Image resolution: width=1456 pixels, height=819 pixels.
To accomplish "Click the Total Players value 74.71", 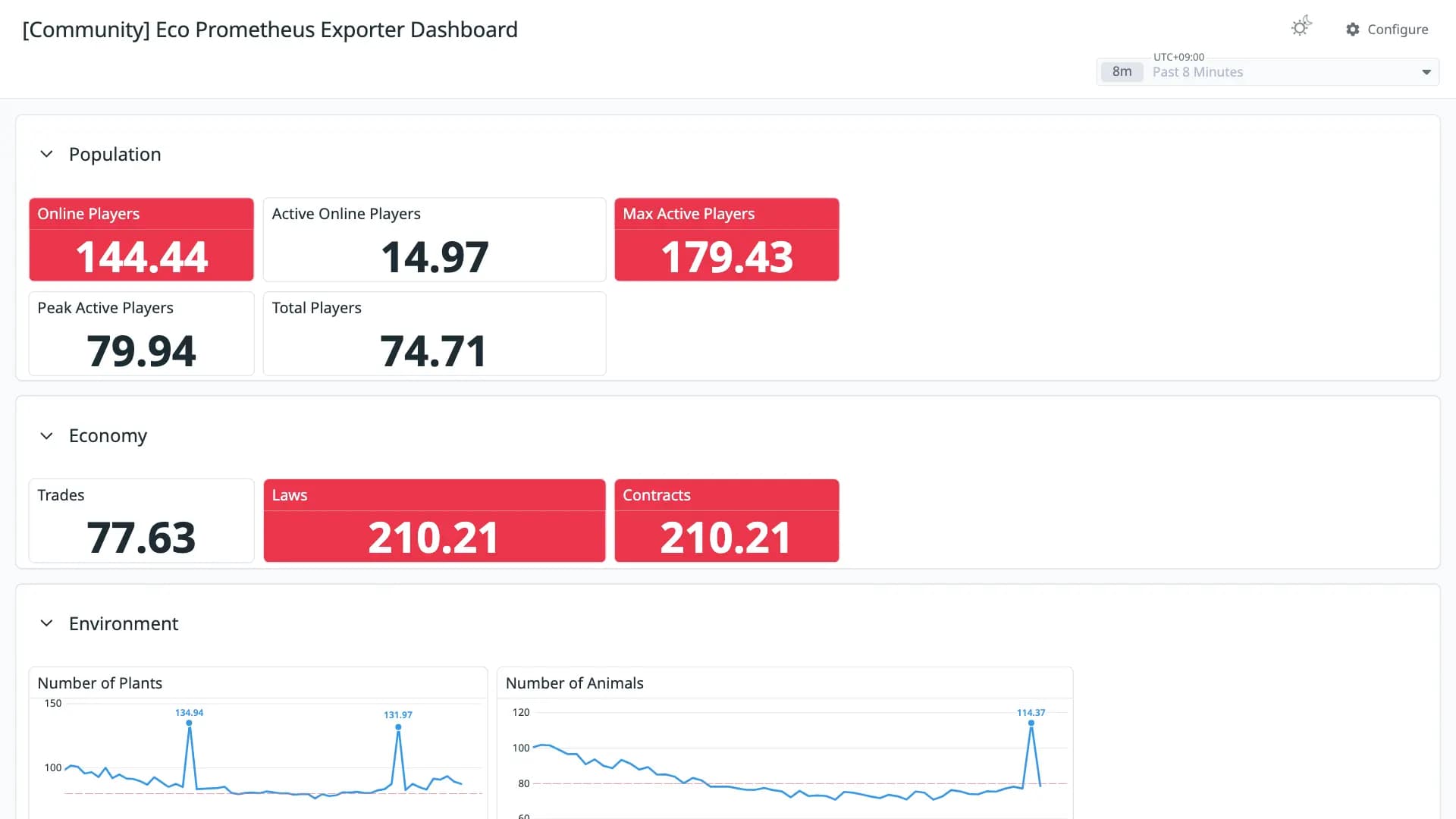I will pos(433,351).
